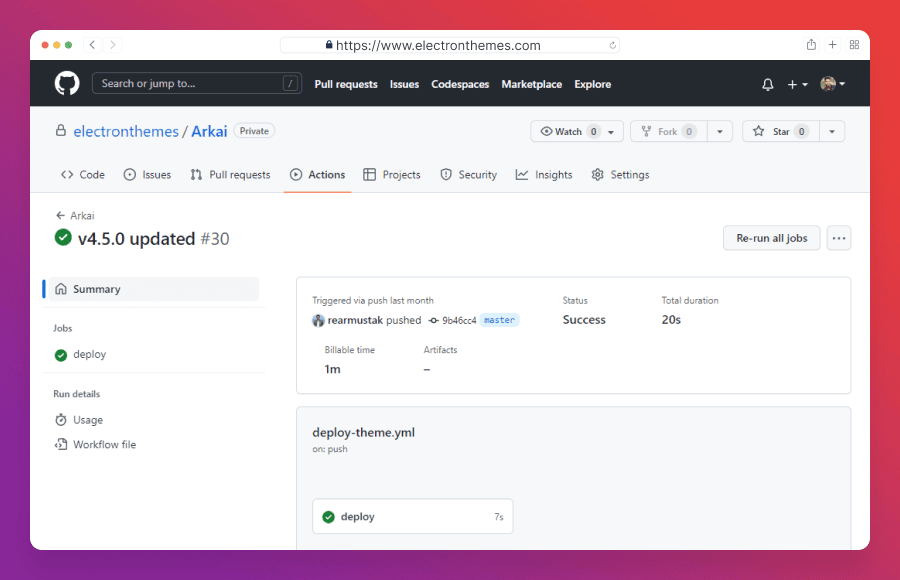
Task: Click the browser back arrow
Action: pos(92,45)
